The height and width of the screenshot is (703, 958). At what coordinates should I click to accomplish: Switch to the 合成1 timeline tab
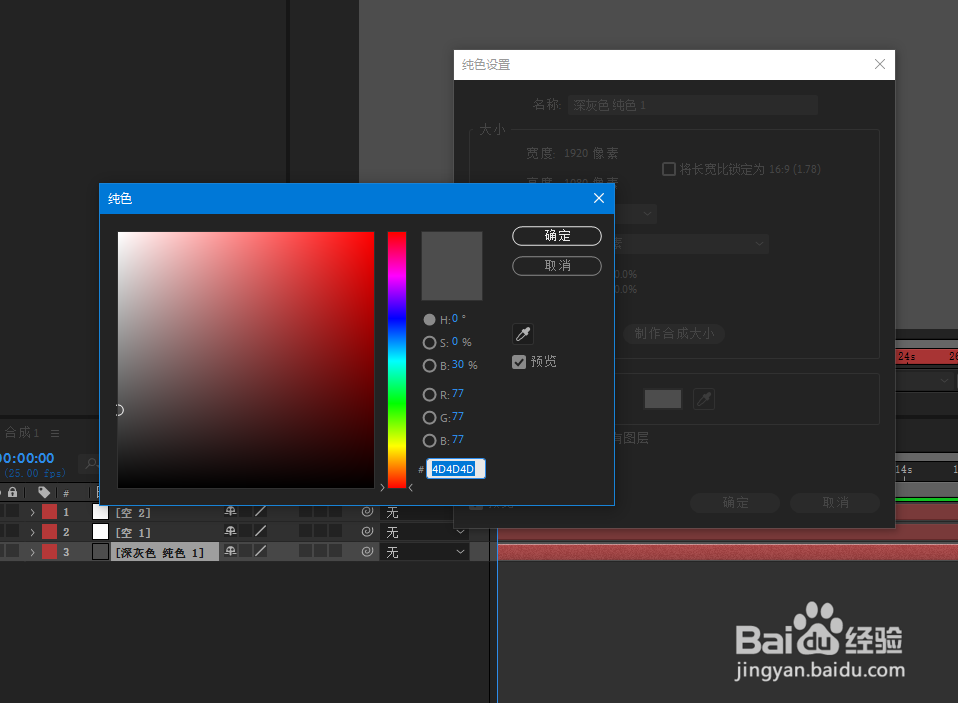(22, 433)
